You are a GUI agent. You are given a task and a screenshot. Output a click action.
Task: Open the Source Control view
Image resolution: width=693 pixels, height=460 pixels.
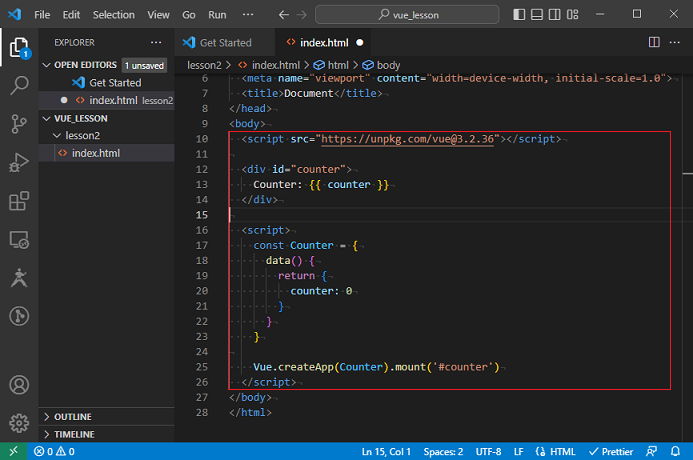(x=19, y=124)
